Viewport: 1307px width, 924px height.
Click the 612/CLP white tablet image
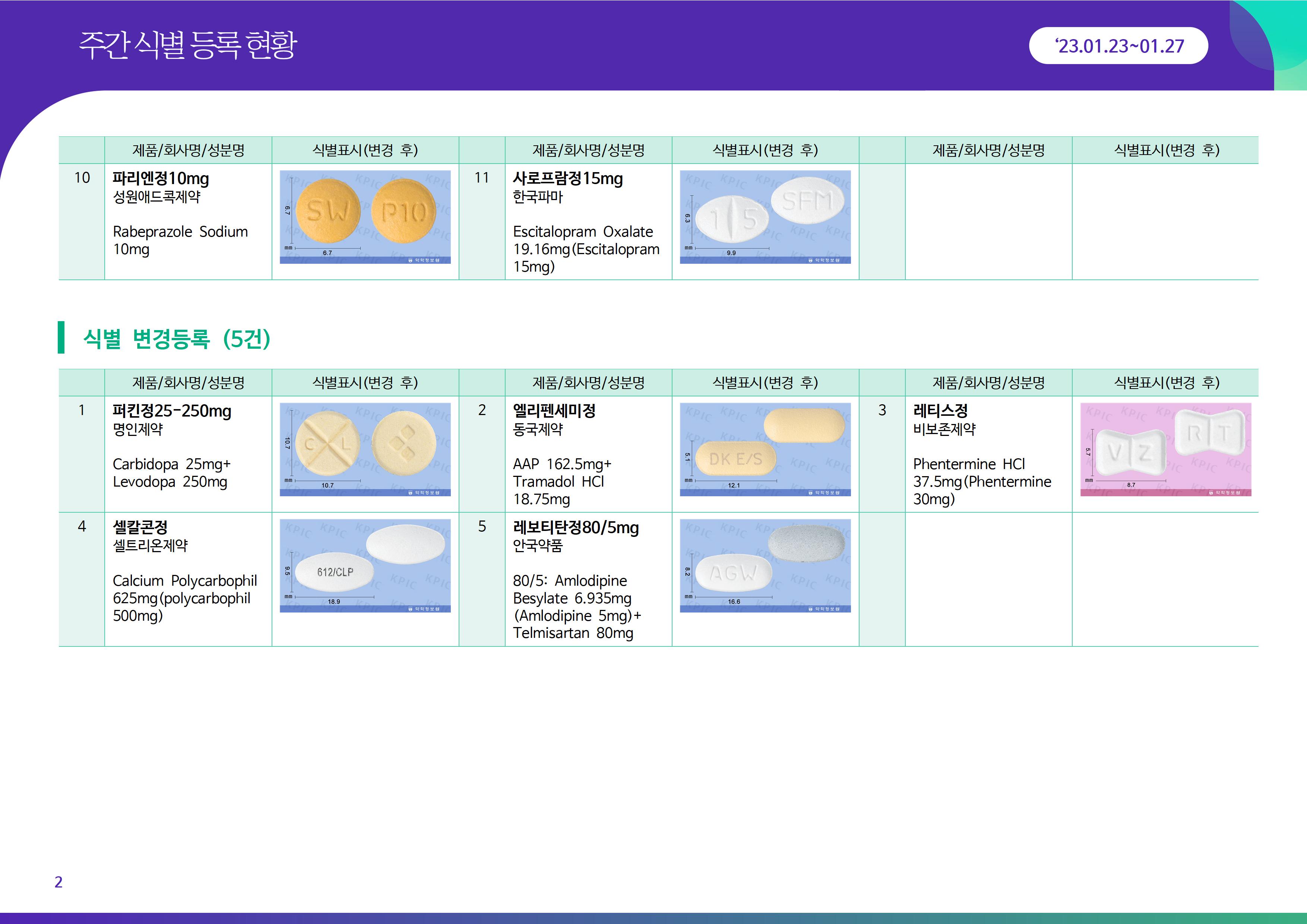tap(365, 565)
